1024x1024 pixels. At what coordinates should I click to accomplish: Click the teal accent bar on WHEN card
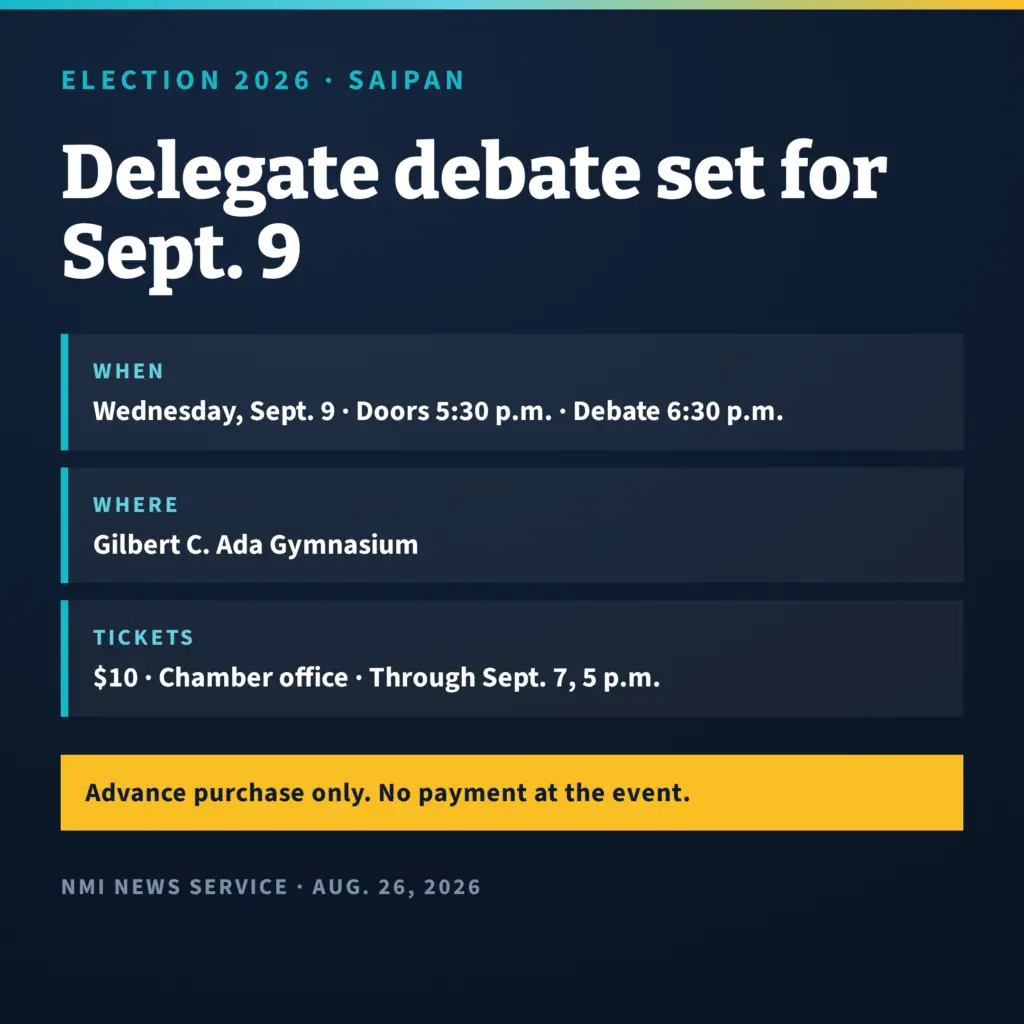(65, 392)
